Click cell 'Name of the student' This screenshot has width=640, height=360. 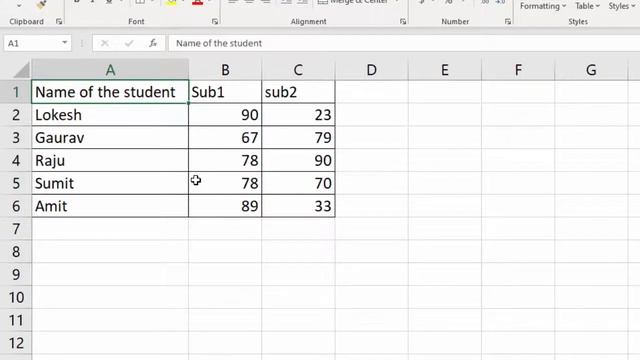[x=110, y=92]
